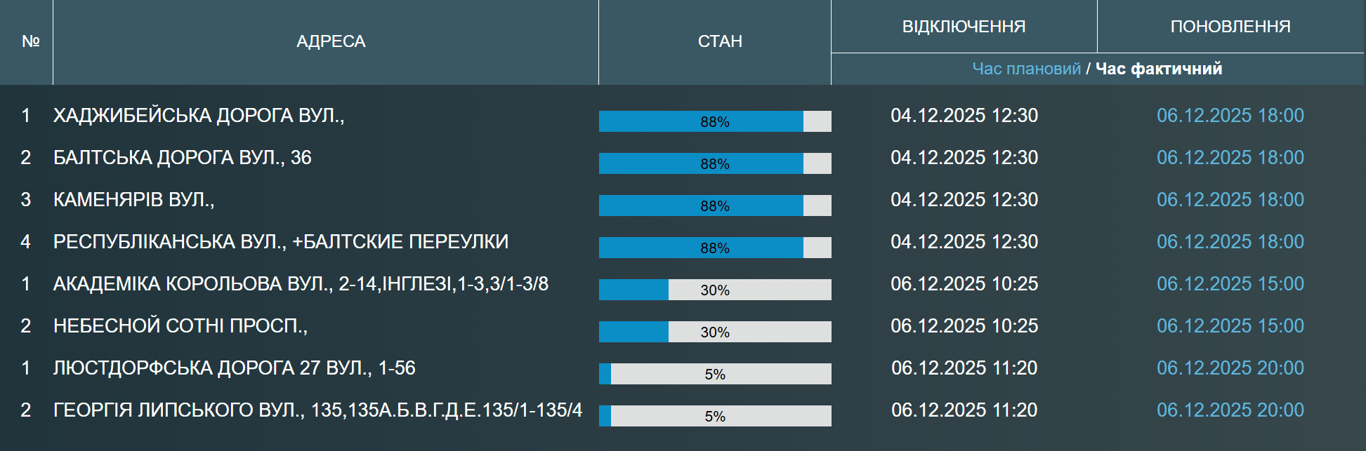This screenshot has width=1366, height=451.
Task: Click the 30% progress bar for Академіка Корольова
Action: 715,290
